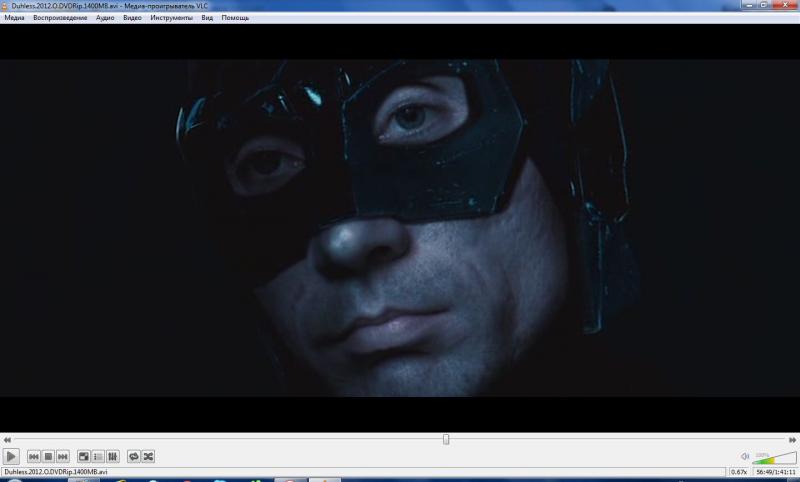Toggle shuffle random playback
800x482 pixels.
coord(148,457)
